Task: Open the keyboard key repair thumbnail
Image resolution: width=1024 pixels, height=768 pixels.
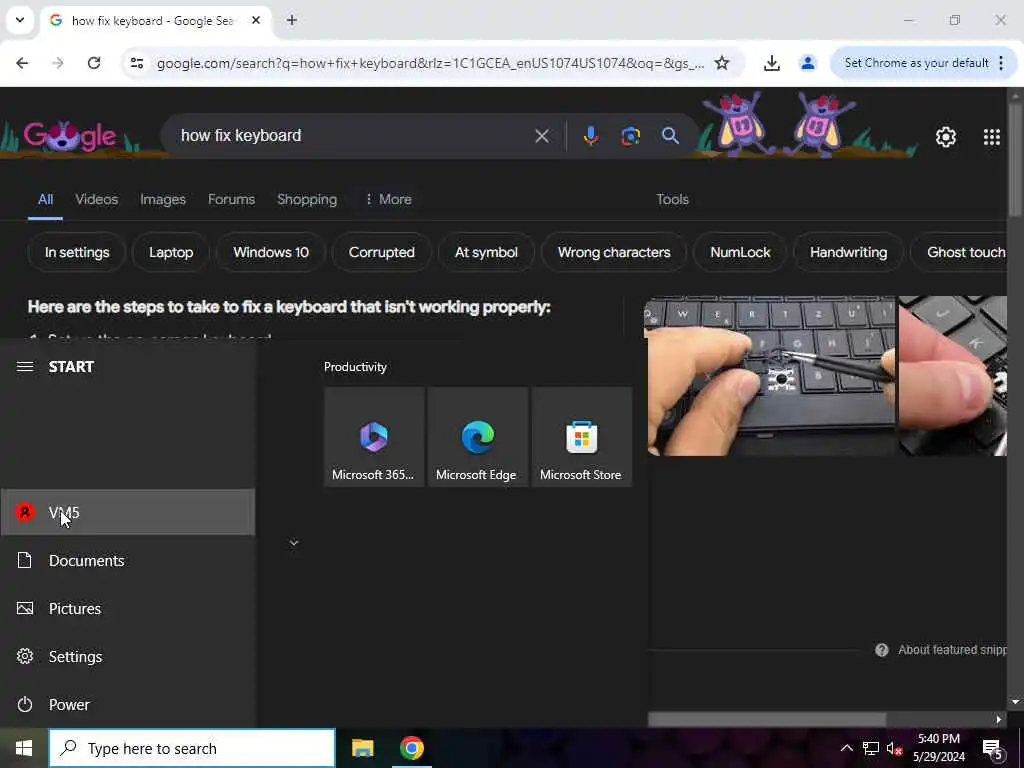Action: coord(769,376)
